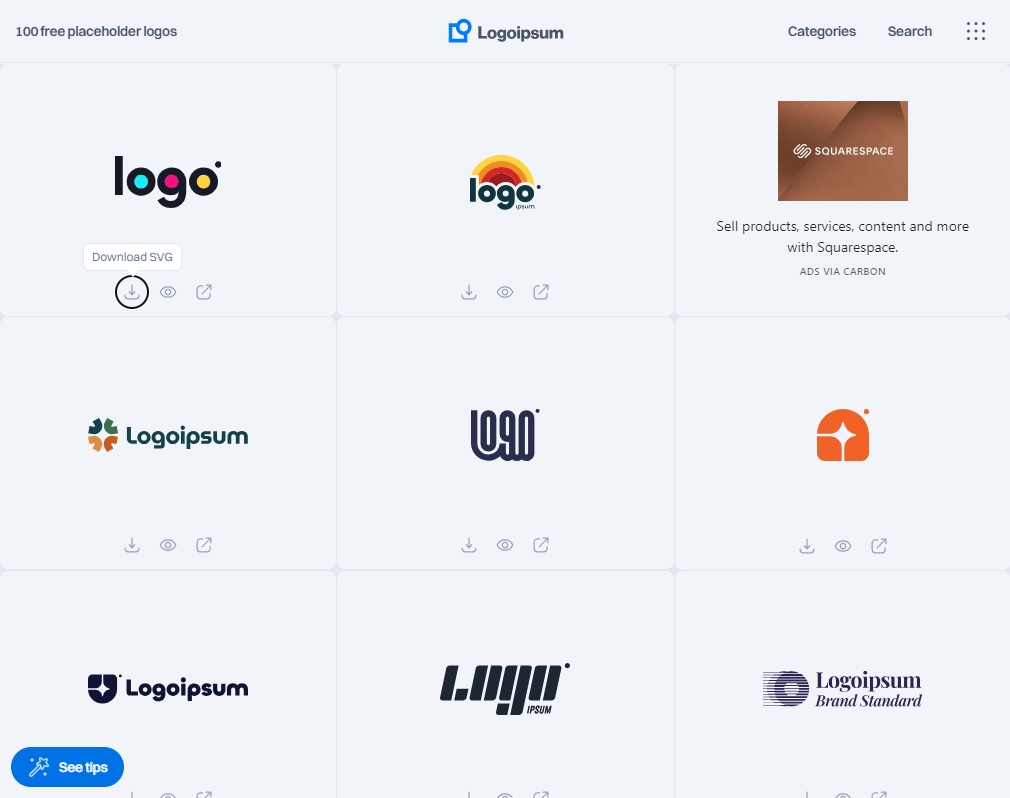This screenshot has height=798, width=1010.
Task: Open the green Logoipsum leaf logo externally
Action: [204, 545]
